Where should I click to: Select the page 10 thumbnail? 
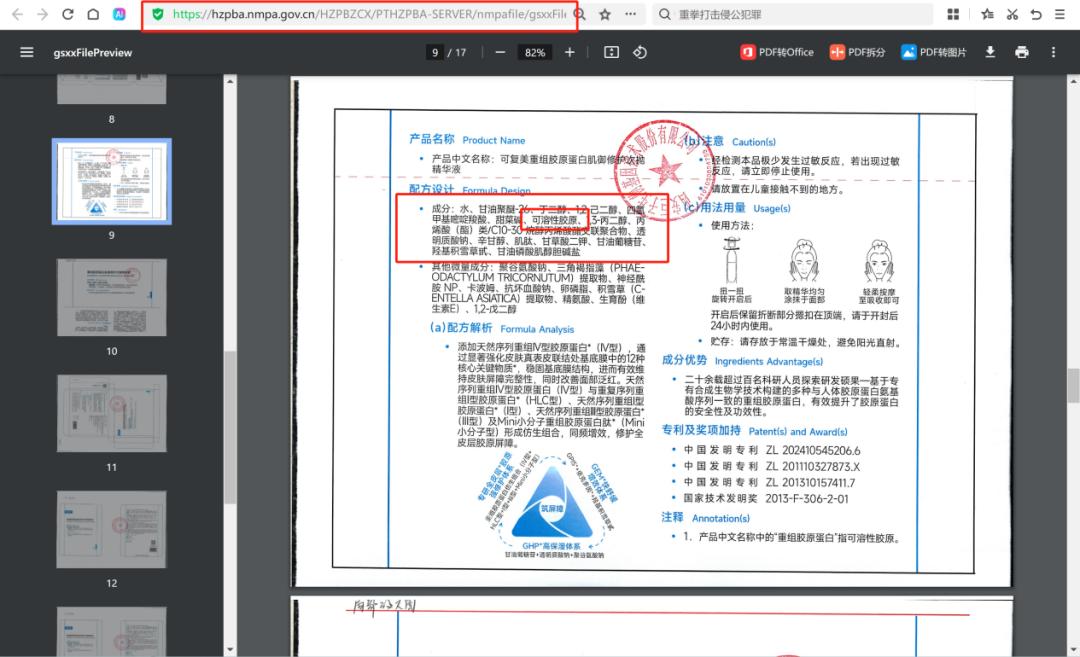pos(111,297)
